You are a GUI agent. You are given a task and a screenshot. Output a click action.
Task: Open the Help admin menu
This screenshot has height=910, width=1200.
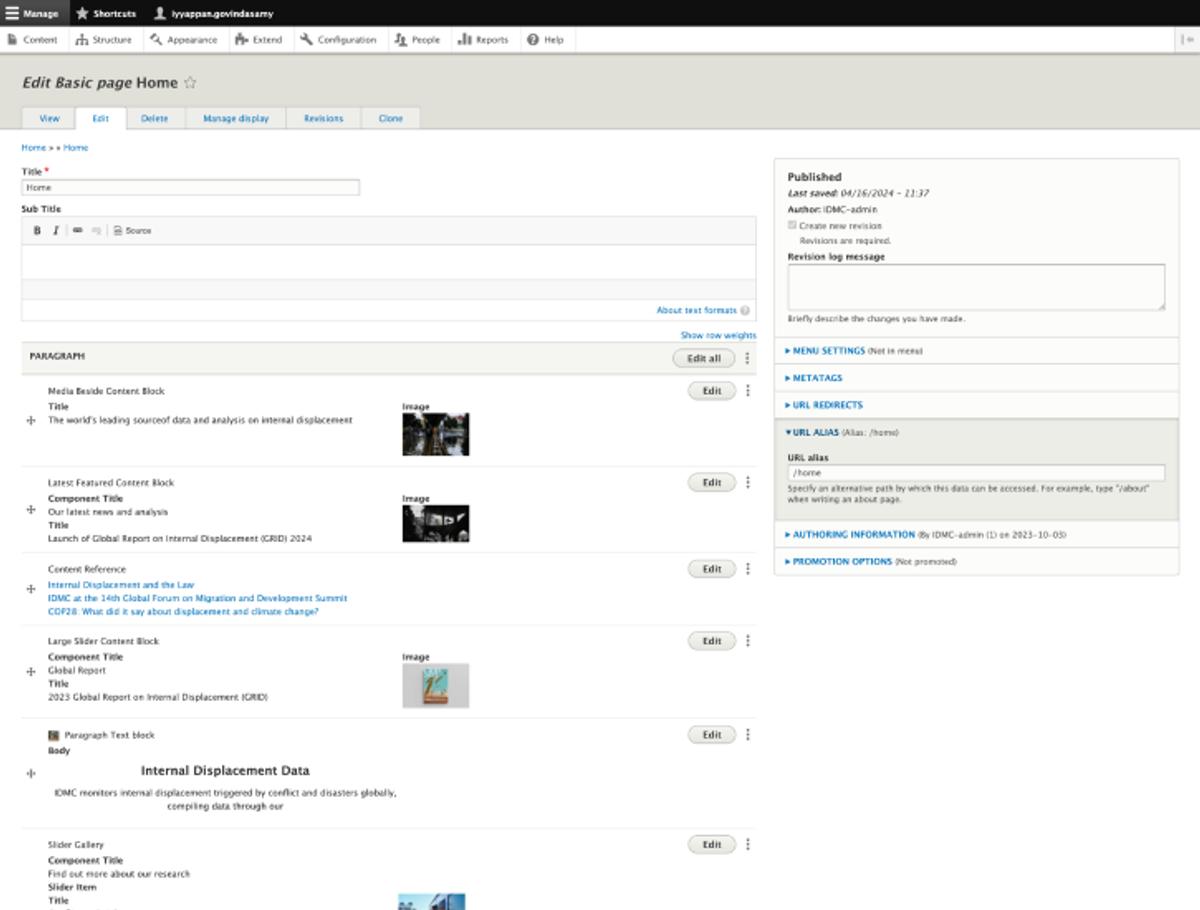click(x=546, y=40)
